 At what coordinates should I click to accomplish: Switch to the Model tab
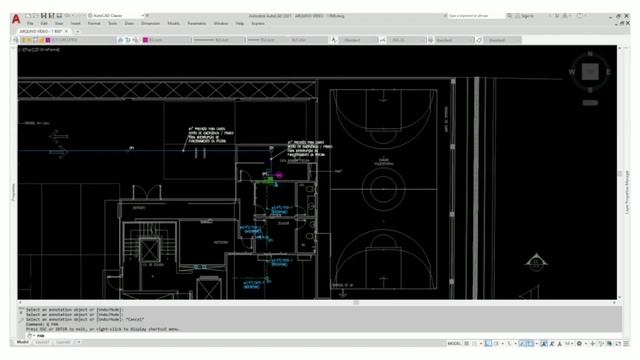point(23,342)
